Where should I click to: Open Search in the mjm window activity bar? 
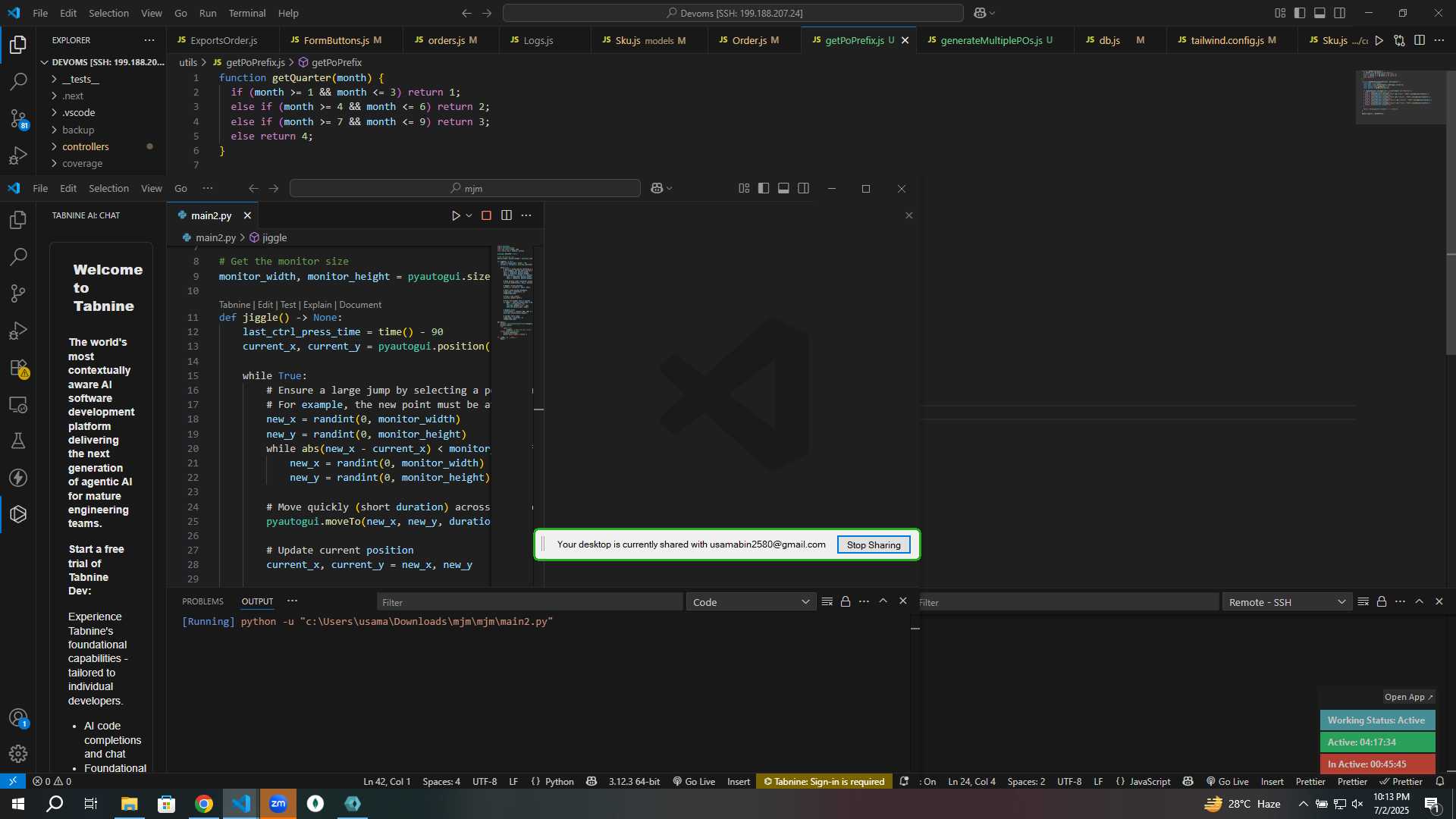(x=18, y=256)
